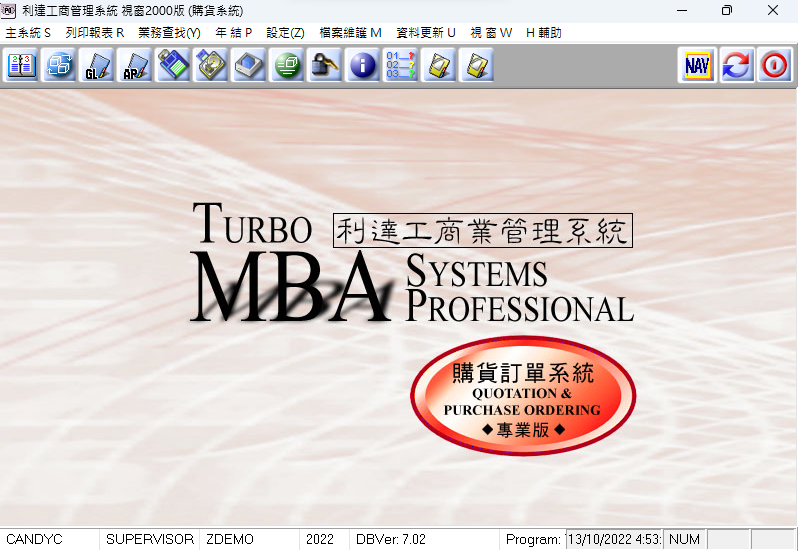
Task: Click the Program: label in the status bar
Action: click(533, 539)
